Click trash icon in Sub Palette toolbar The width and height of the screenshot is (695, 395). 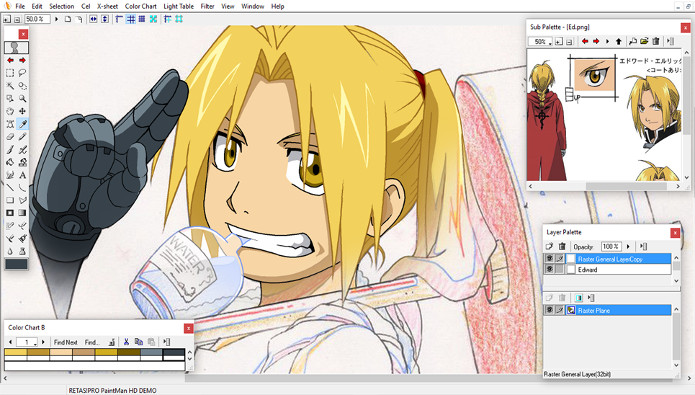[x=656, y=41]
